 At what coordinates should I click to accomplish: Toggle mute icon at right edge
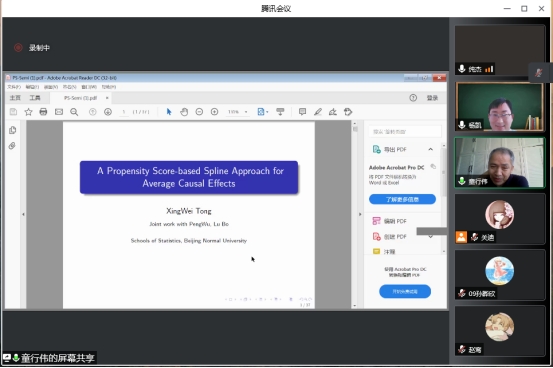539,73
